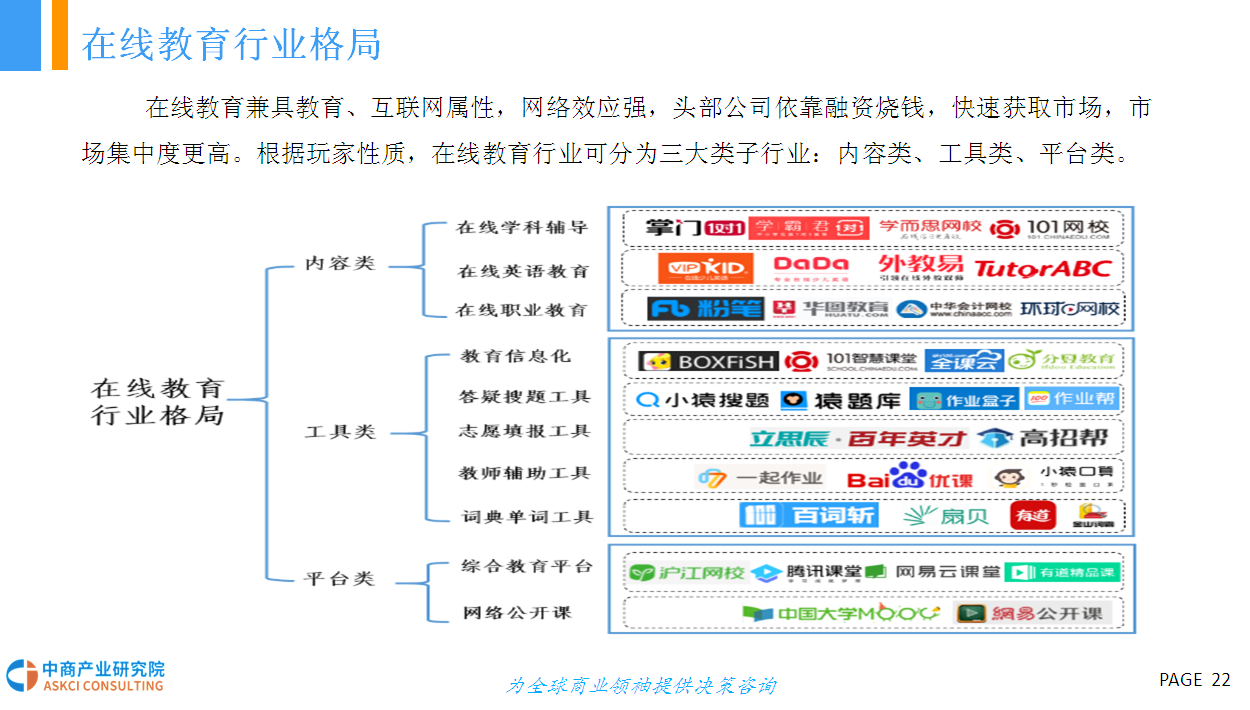Select the 内容类 branch node

click(340, 265)
